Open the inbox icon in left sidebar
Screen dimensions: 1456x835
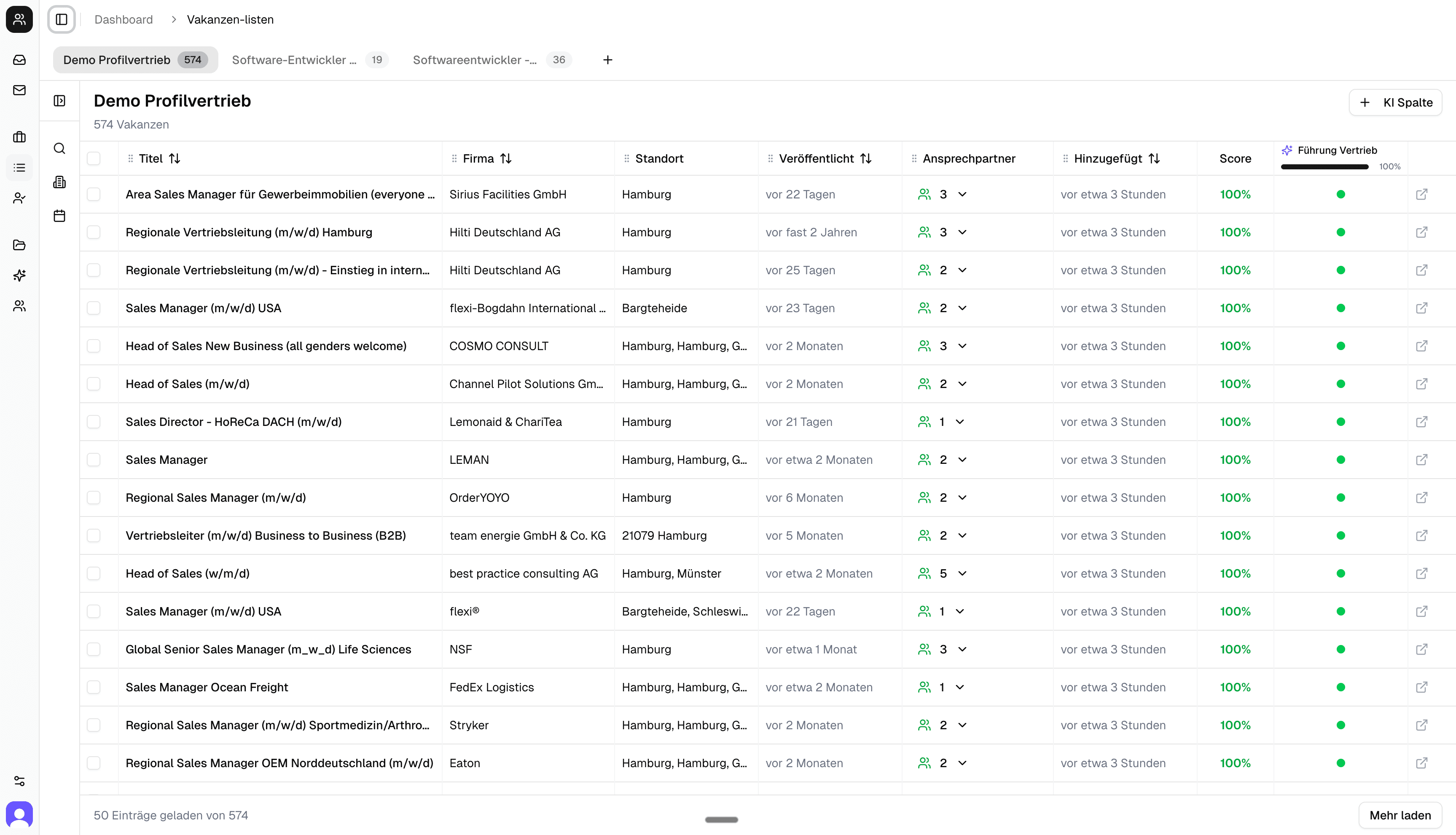[x=19, y=60]
